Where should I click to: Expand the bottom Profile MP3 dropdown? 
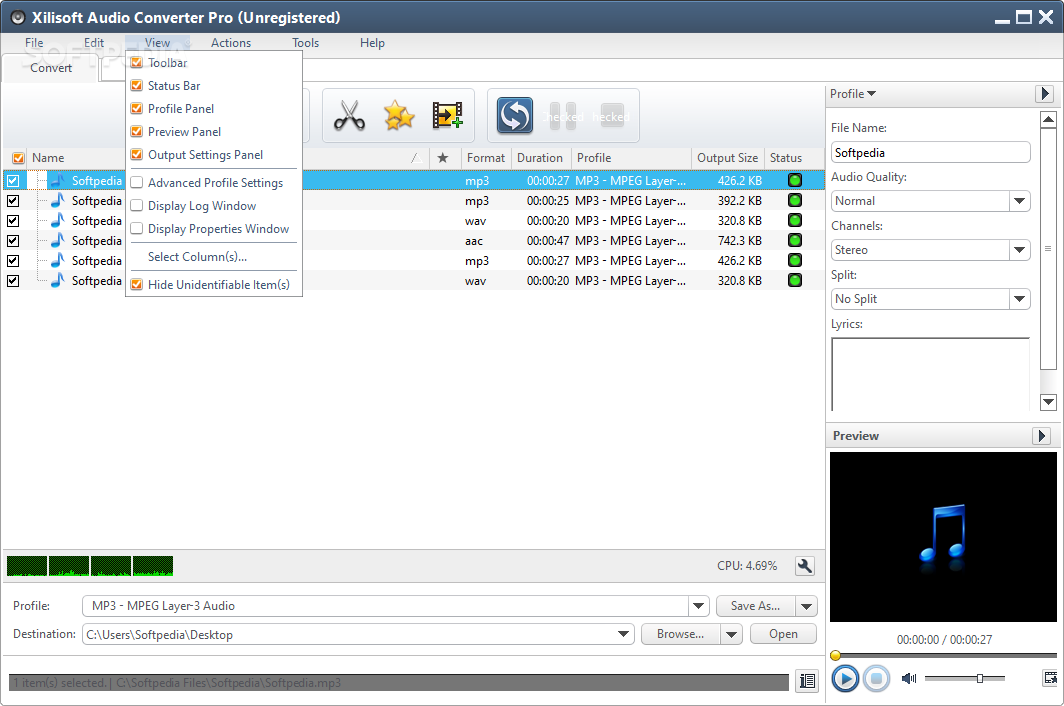click(698, 606)
